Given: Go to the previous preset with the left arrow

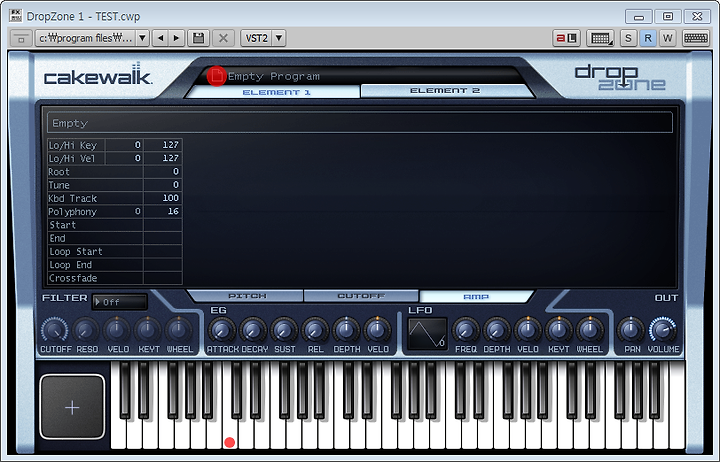Looking at the screenshot, I should click(160, 38).
